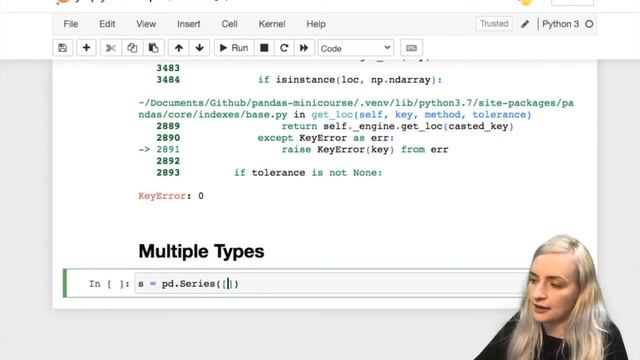Copy selected cells icon
This screenshot has width=640, height=360.
click(132, 48)
